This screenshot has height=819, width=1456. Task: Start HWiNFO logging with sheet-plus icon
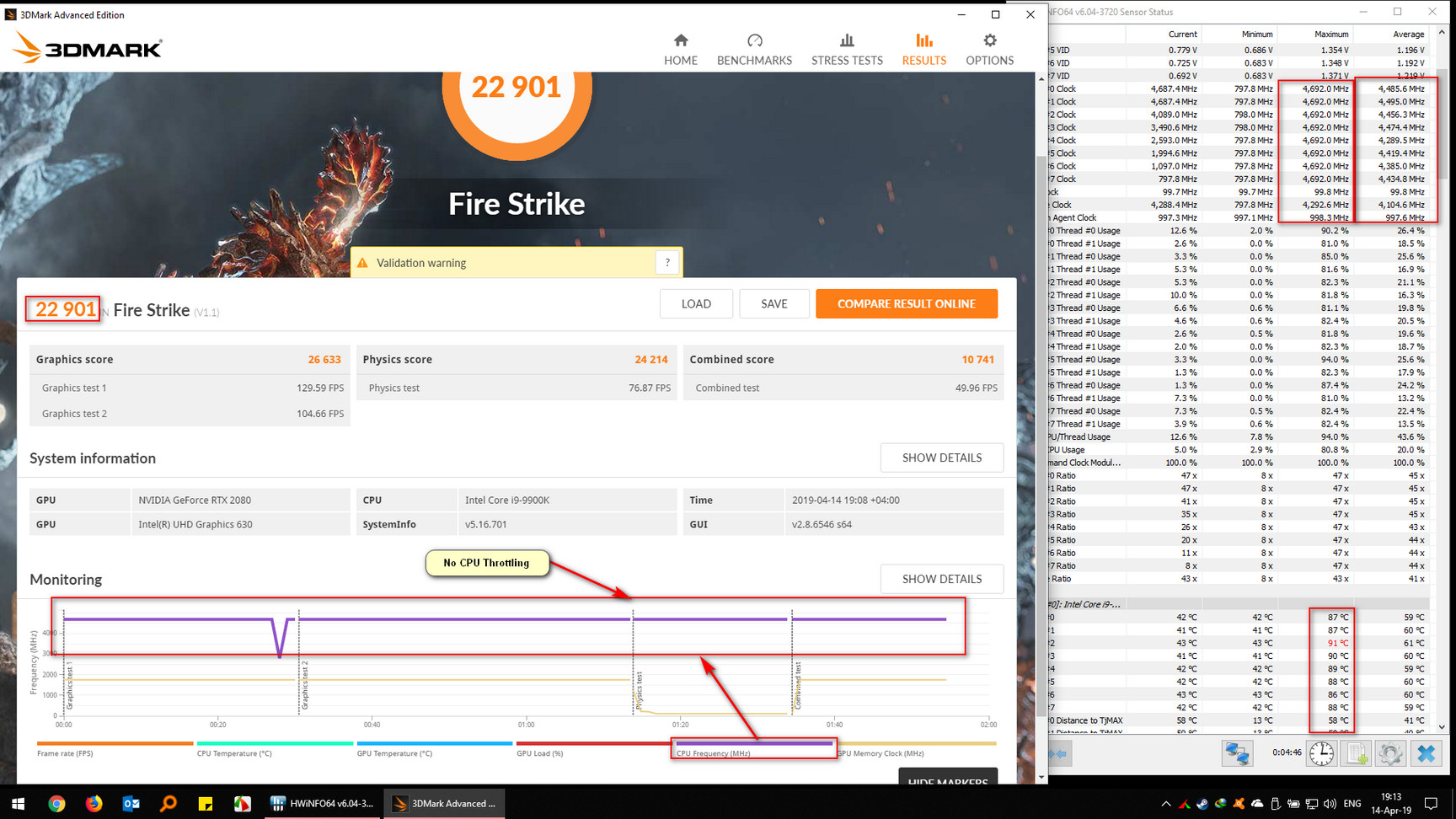[1357, 752]
